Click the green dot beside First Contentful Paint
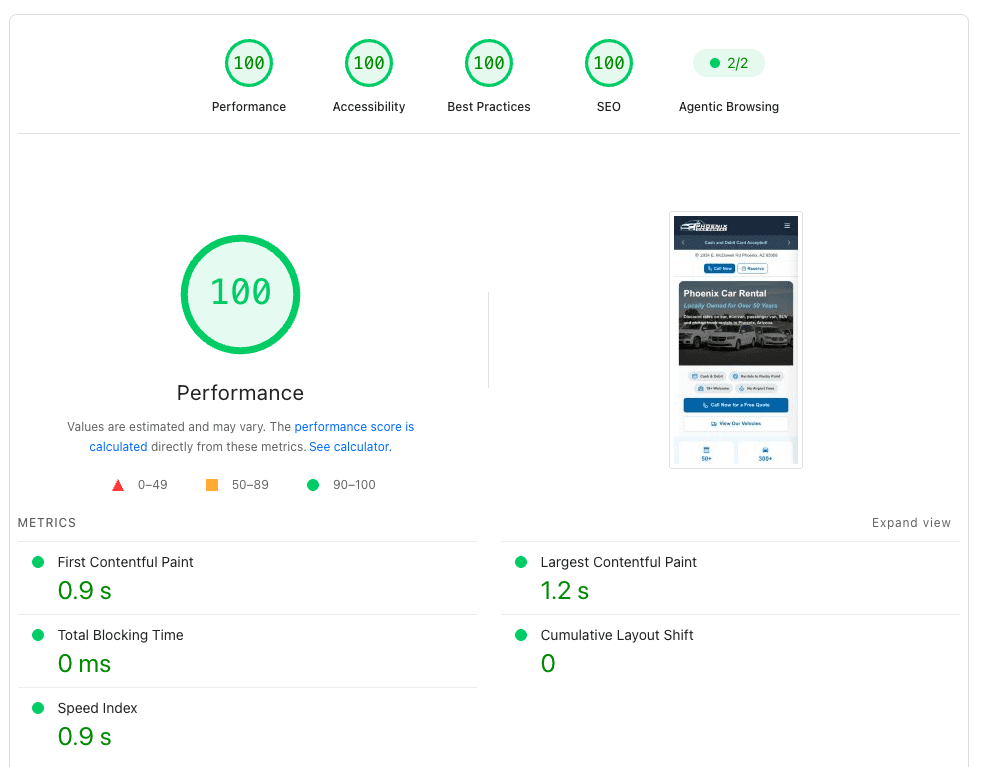This screenshot has width=984, height=767. tap(38, 562)
